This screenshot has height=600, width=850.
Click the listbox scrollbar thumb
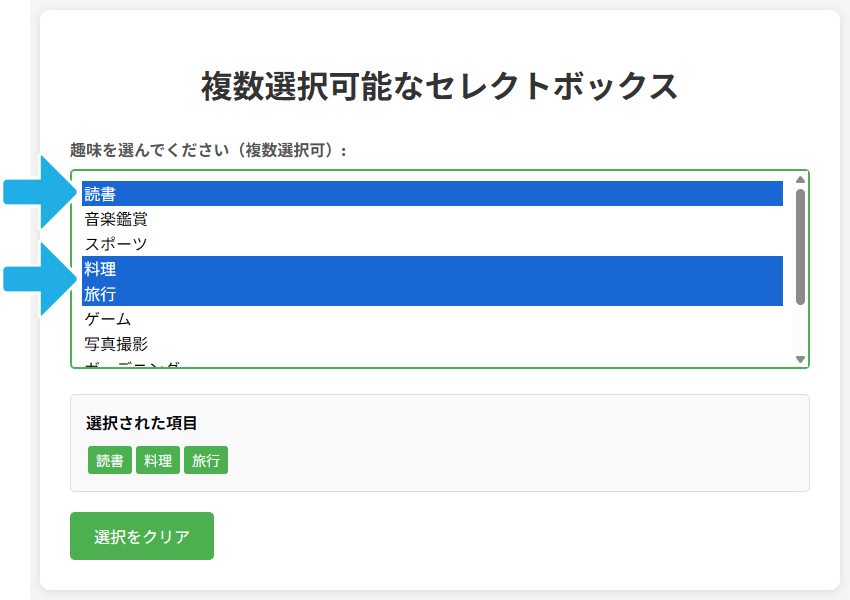800,247
